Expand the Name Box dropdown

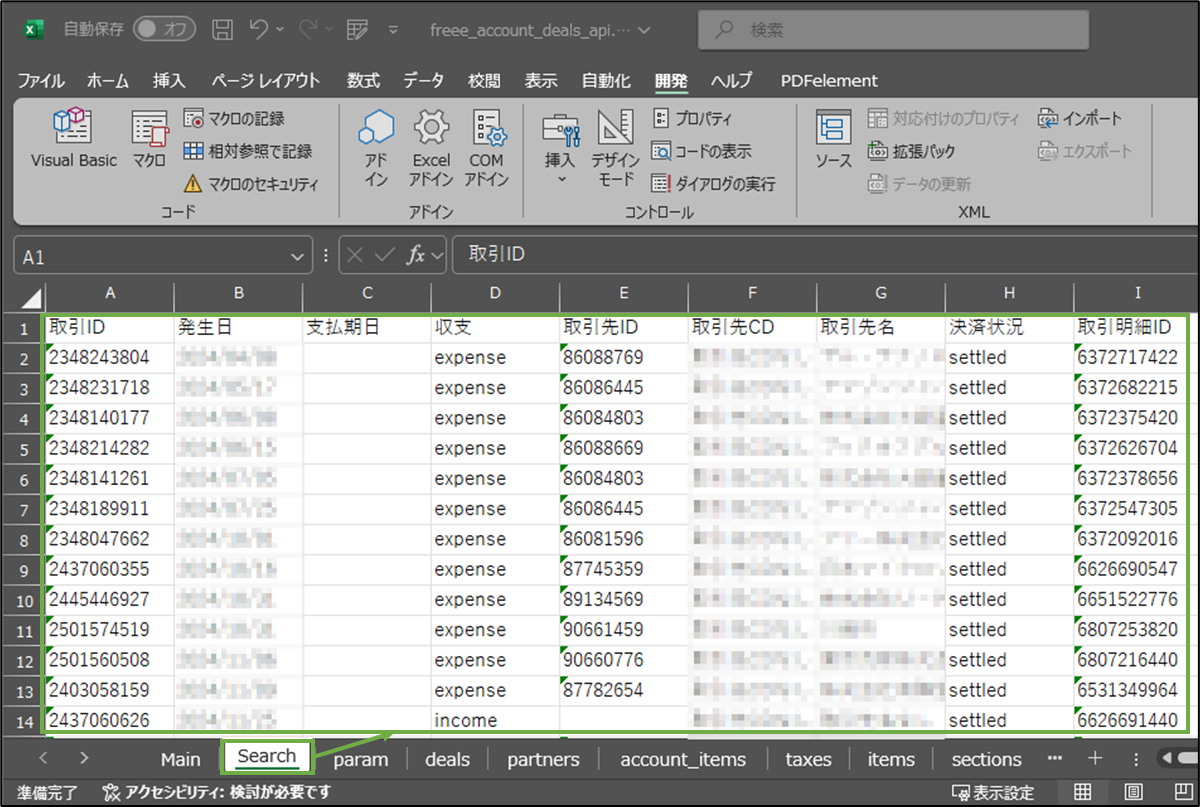pos(297,257)
